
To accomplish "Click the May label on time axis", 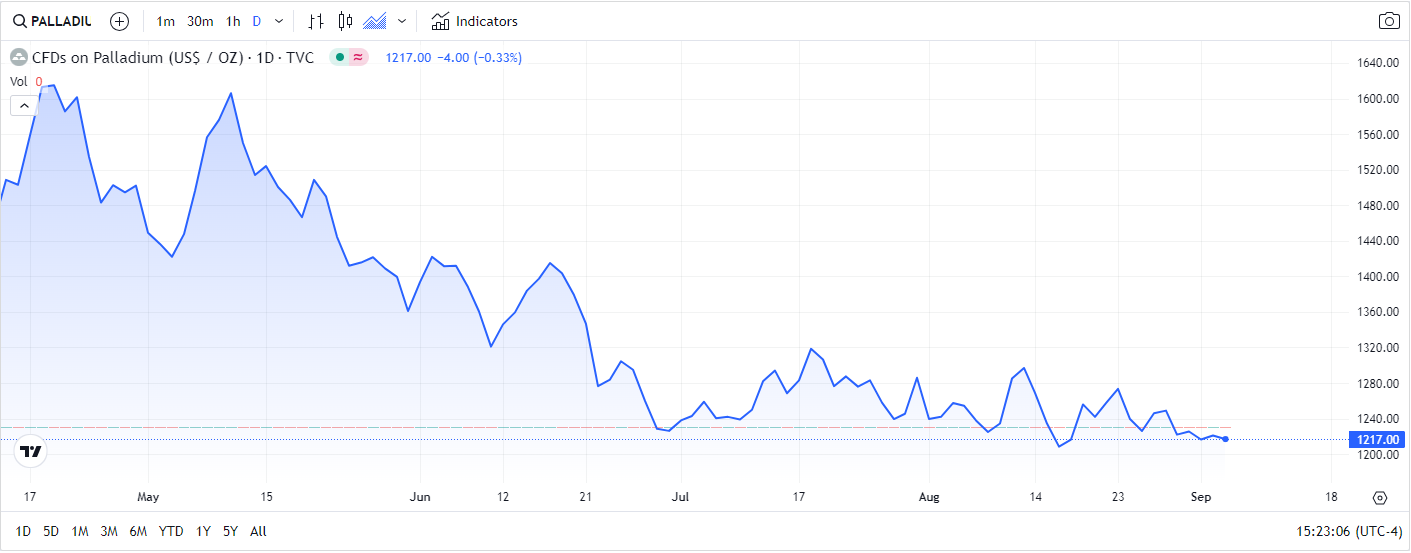I will click(x=148, y=497).
